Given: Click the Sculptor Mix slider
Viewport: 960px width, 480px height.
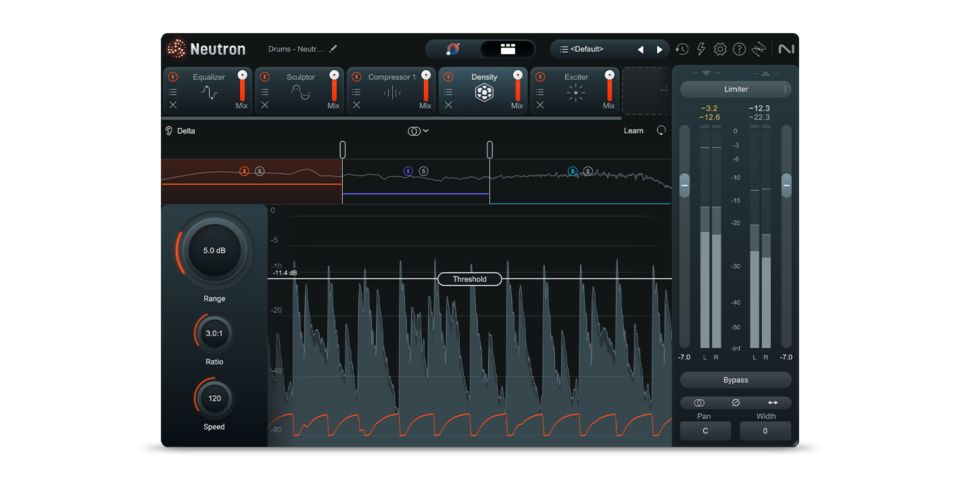Looking at the screenshot, I should (x=334, y=87).
